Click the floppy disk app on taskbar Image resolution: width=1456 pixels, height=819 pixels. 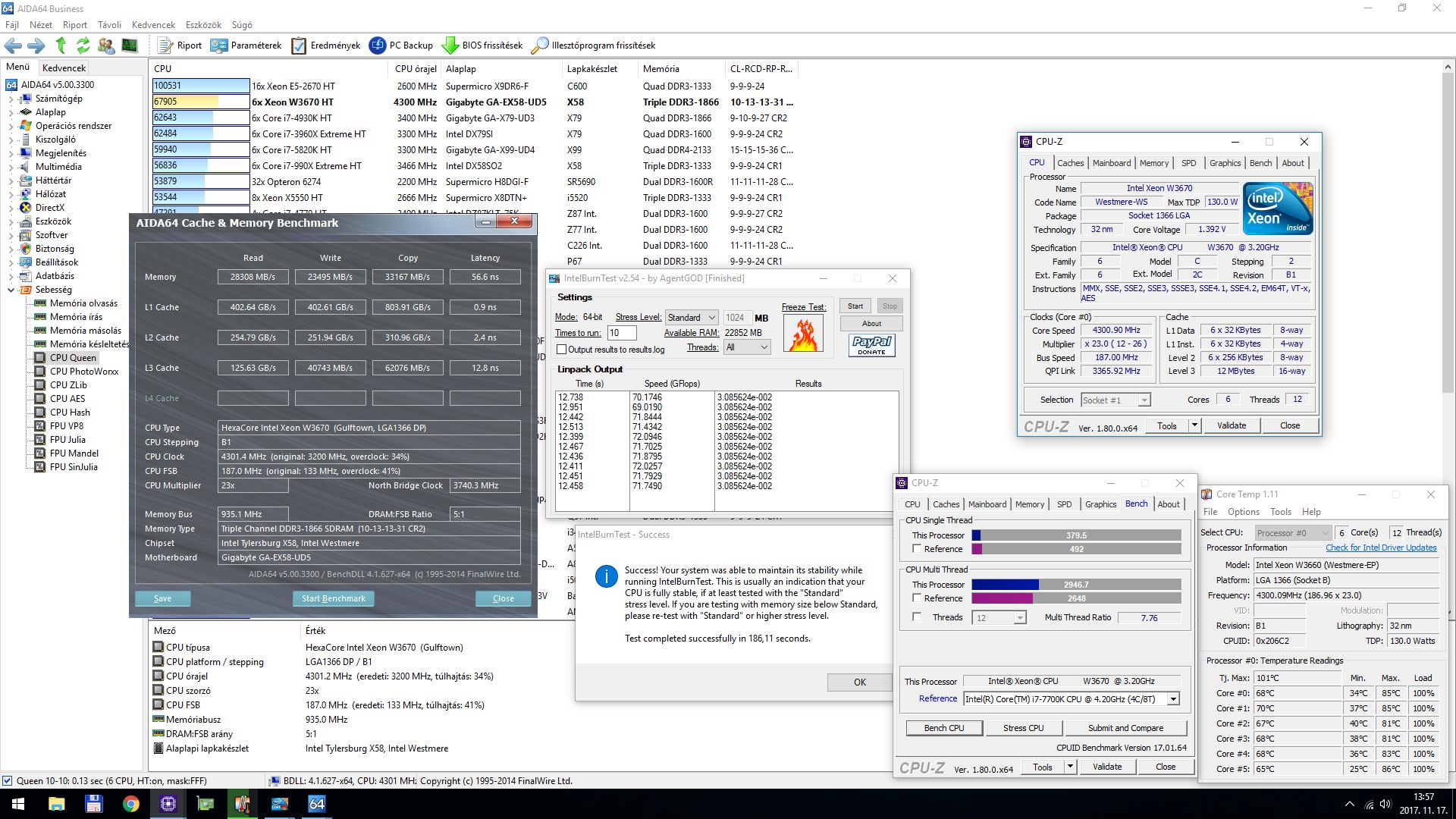[93, 804]
